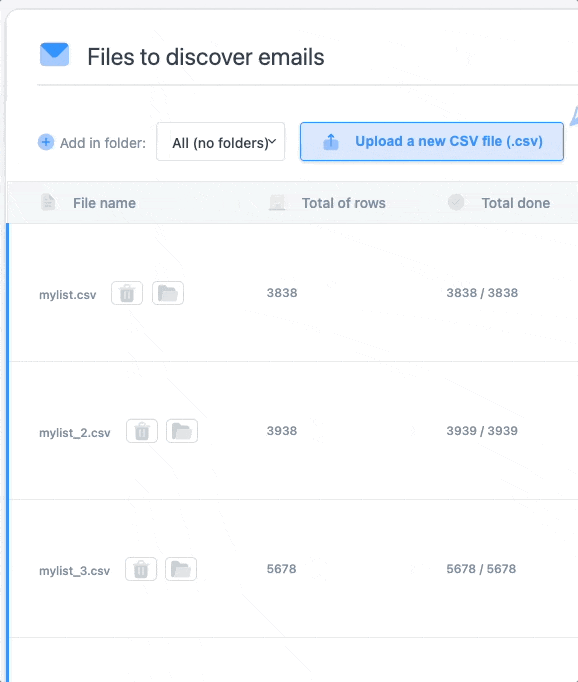578x682 pixels.
Task: Select the mylist.csv file name
Action: coord(67,295)
